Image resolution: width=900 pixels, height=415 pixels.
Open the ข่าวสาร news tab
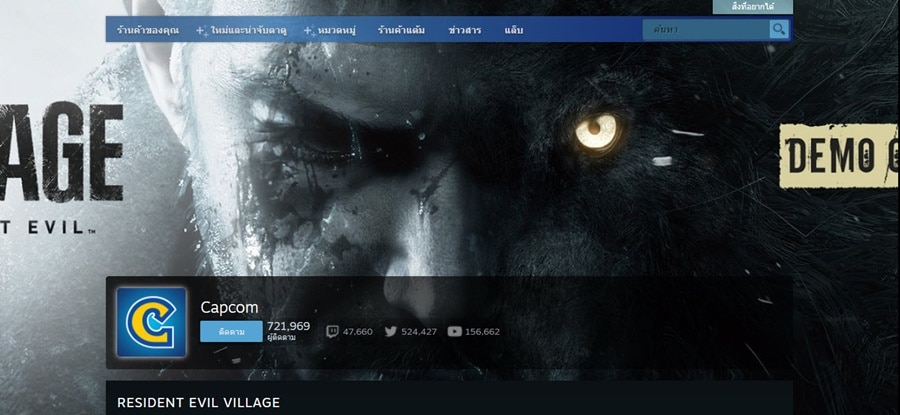(464, 30)
